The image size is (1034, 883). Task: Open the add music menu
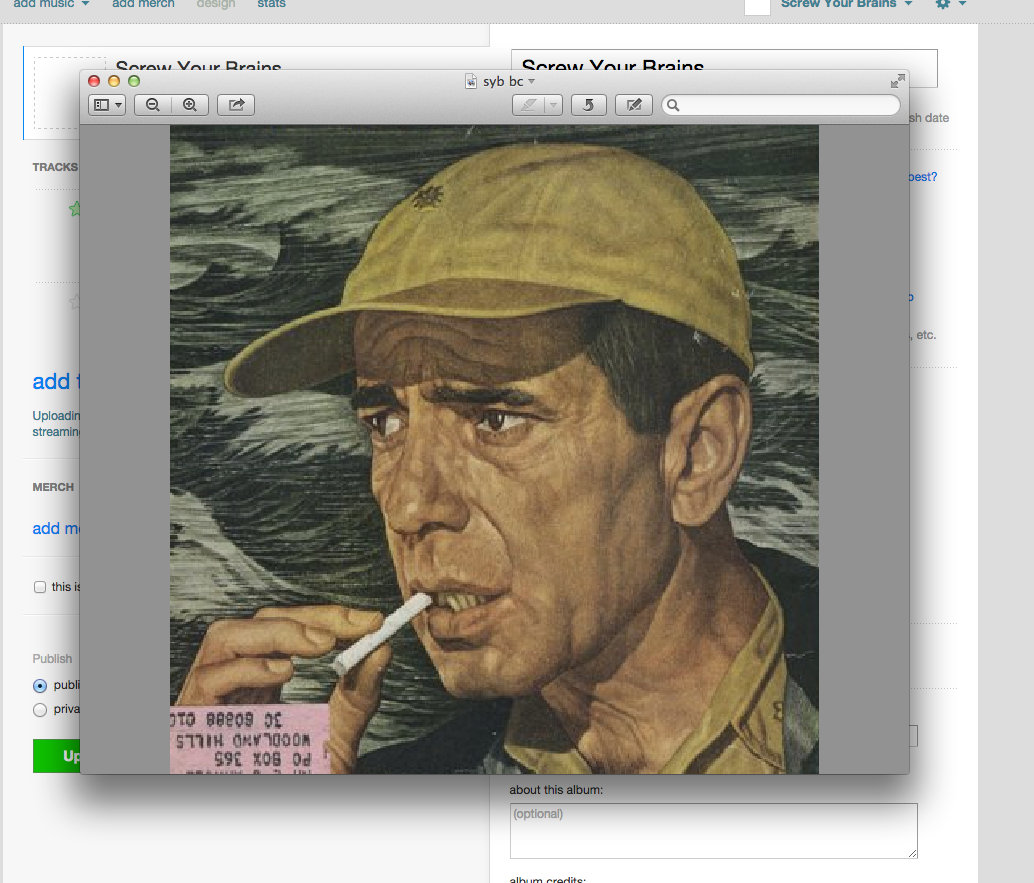[51, 4]
